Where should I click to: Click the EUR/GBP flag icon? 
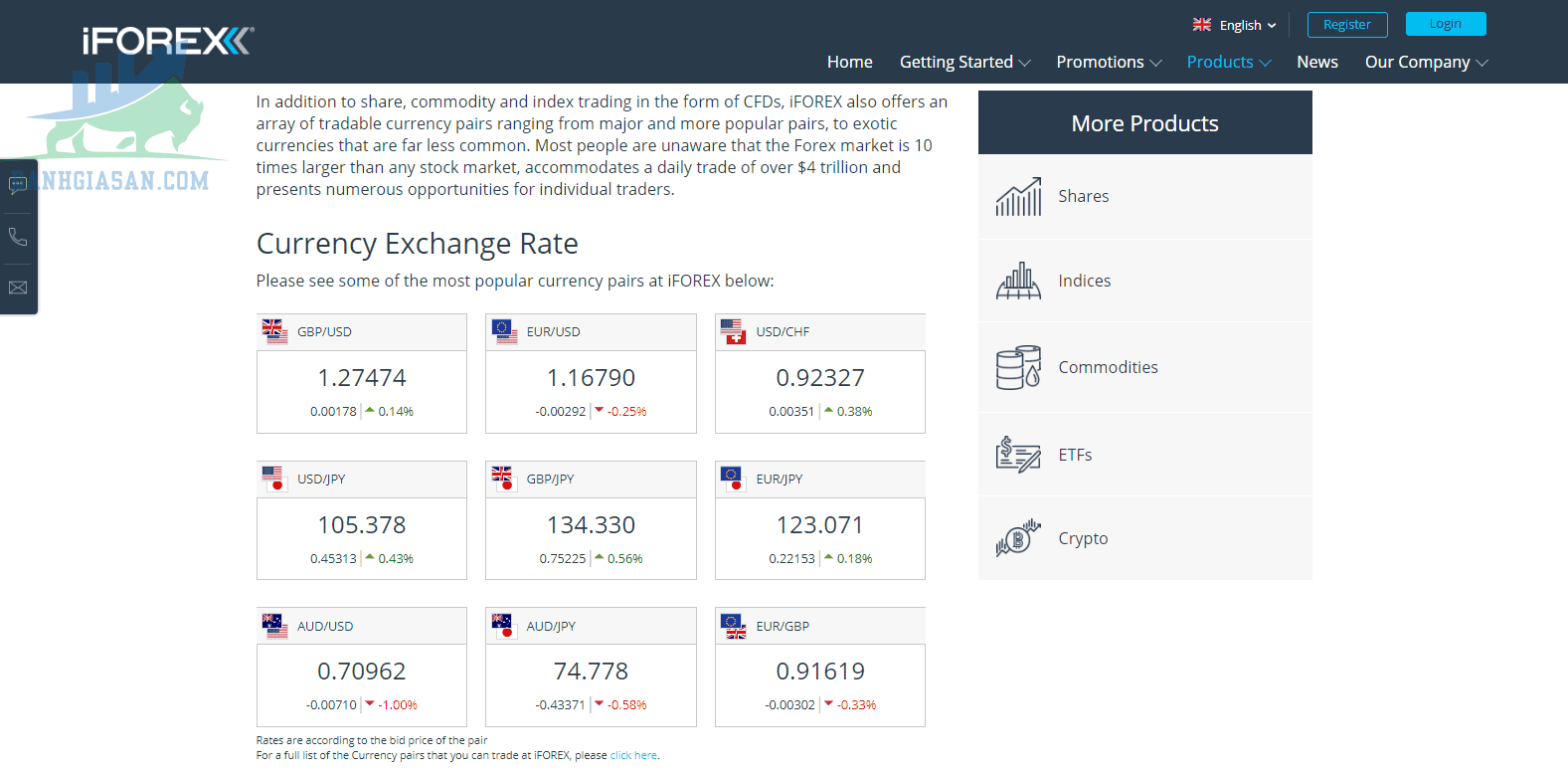734,626
